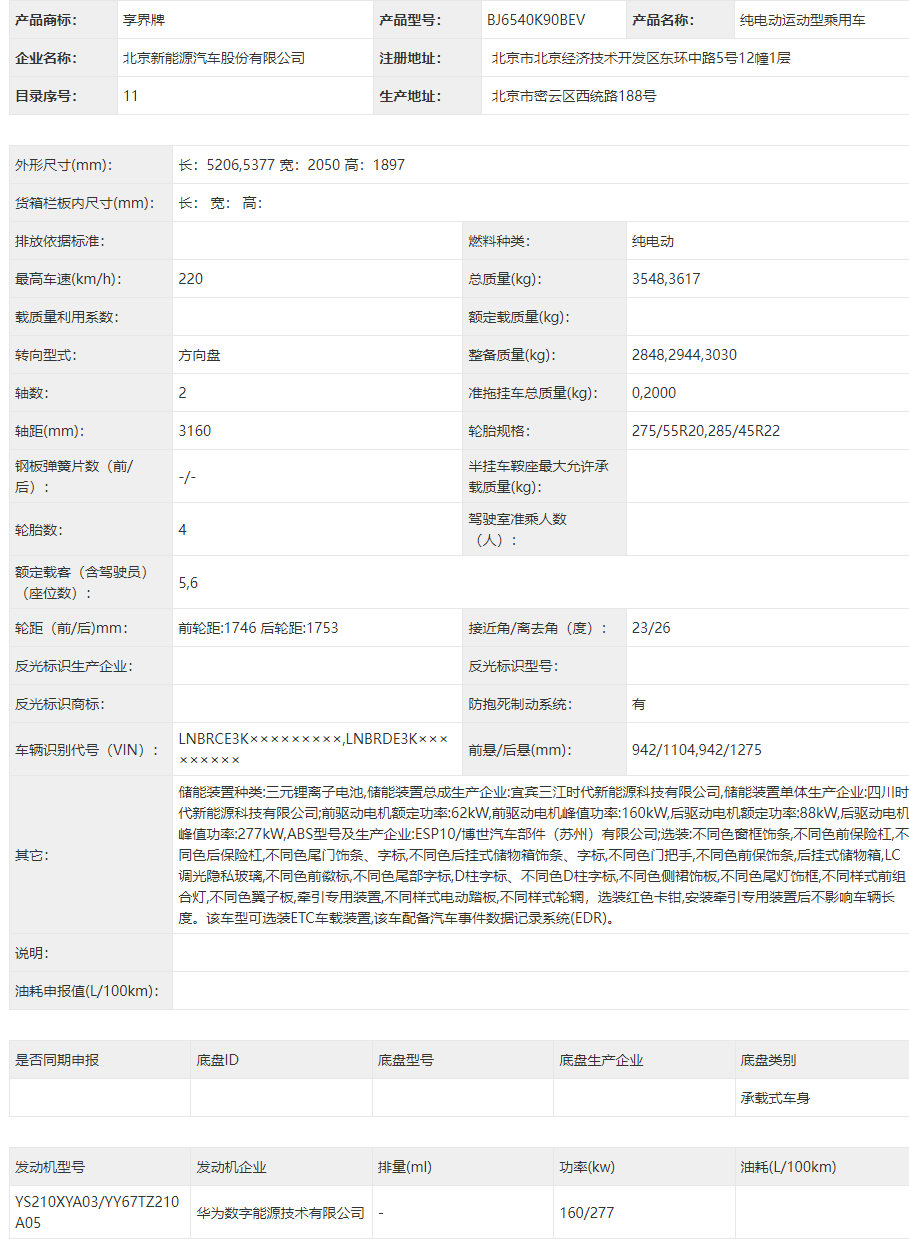This screenshot has height=1239, width=909.
Task: Select chassis type 承载式车身
Action: coord(775,1098)
